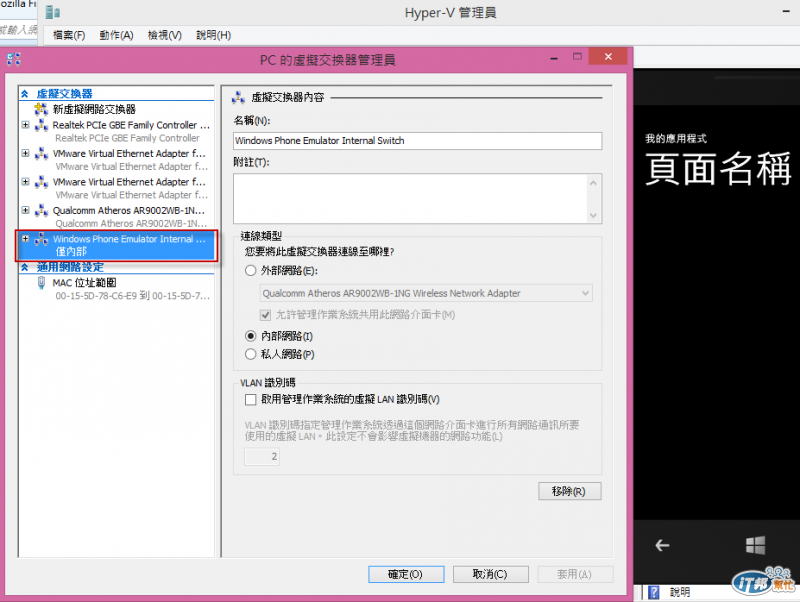This screenshot has width=800, height=602.
Task: Click the gray Qualcomm Atheros AR9002WB-1N subtext
Action: tap(132, 223)
